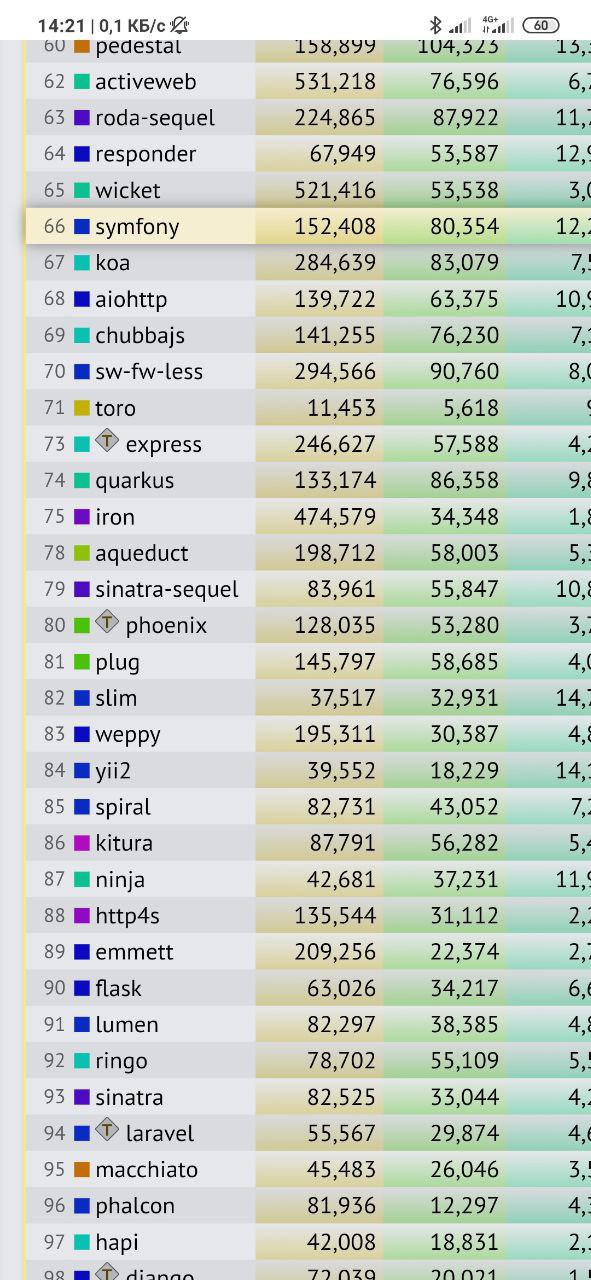Click the value 5,618 in toro row
The height and width of the screenshot is (1280, 591).
(471, 408)
